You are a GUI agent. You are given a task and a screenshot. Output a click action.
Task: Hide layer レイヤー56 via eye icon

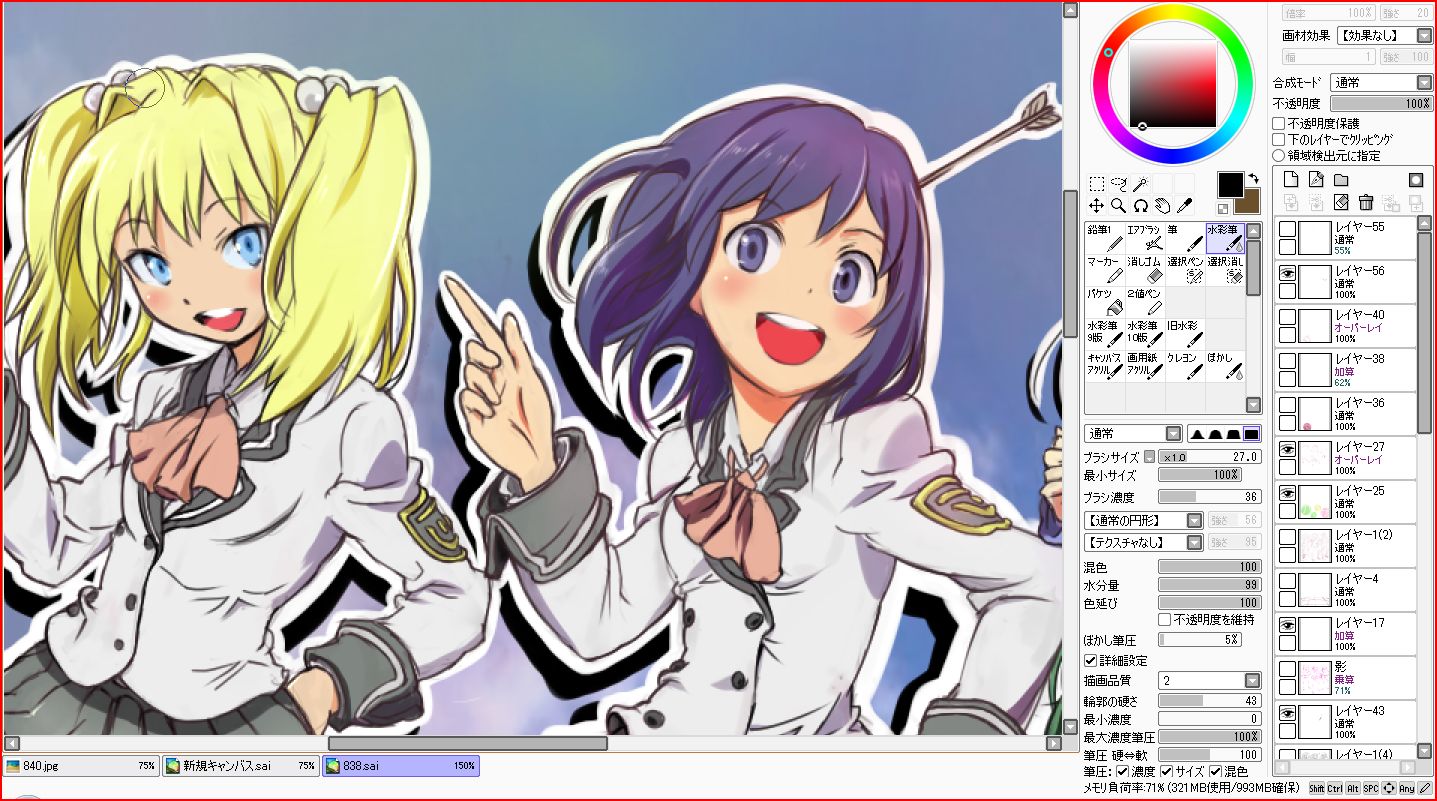click(1287, 272)
